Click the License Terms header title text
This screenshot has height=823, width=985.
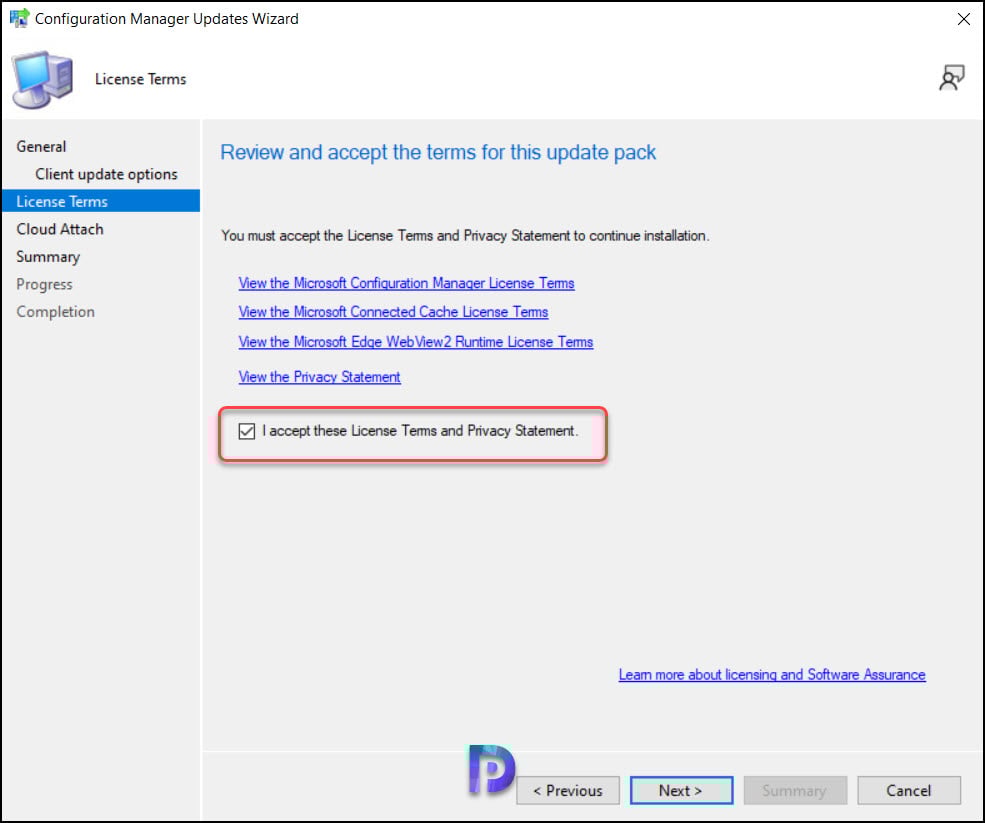(x=140, y=79)
